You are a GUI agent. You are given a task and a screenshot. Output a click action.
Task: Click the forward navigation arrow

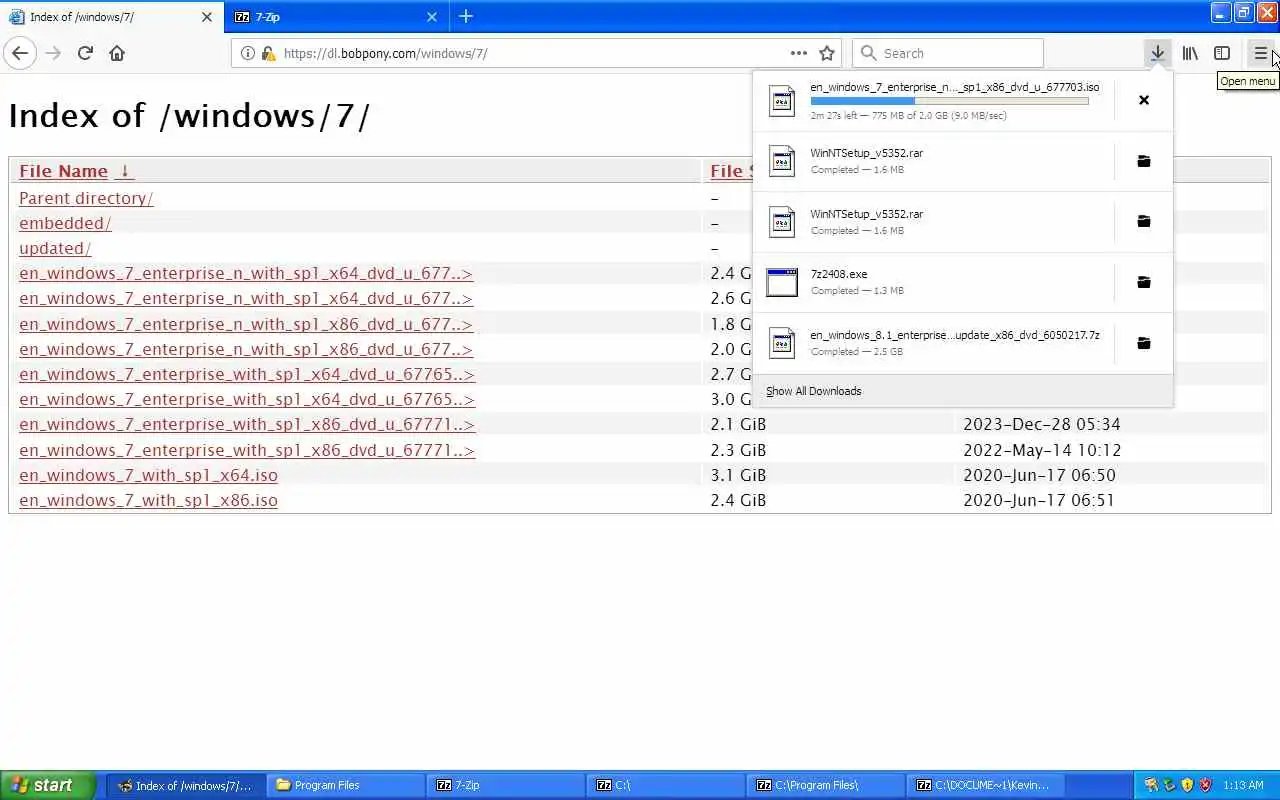pos(53,53)
